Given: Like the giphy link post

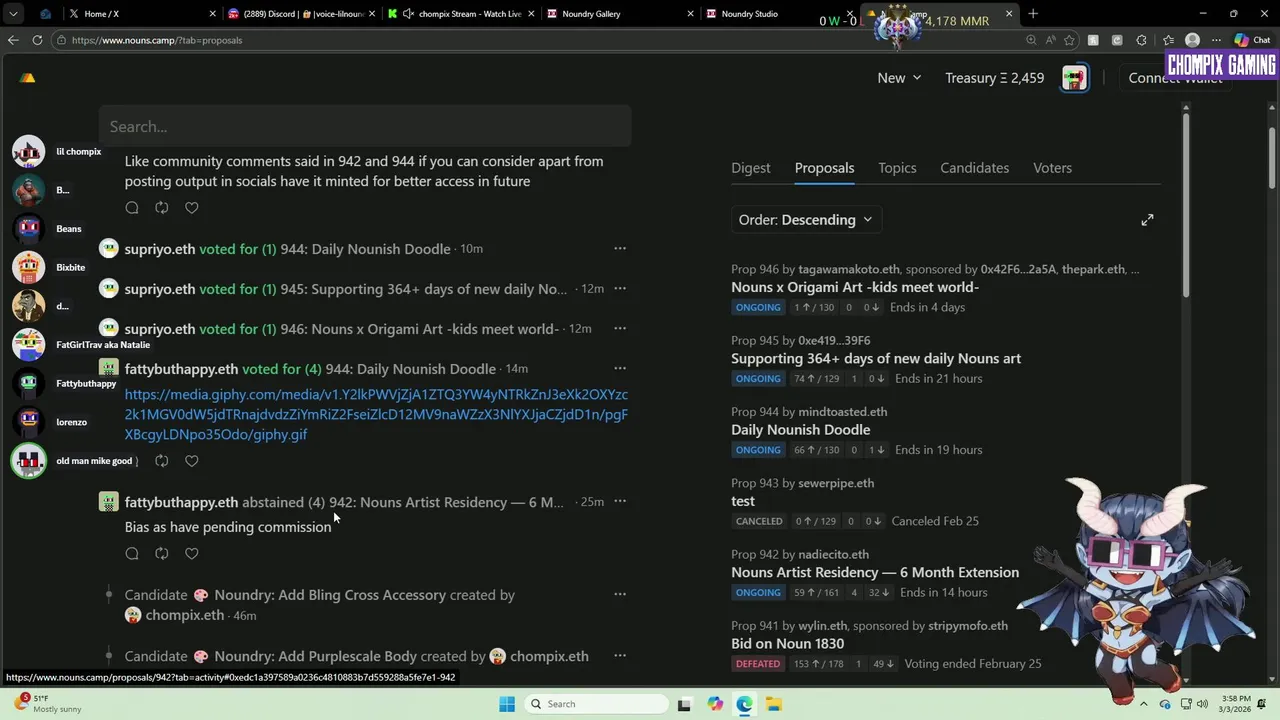Looking at the screenshot, I should pos(192,461).
